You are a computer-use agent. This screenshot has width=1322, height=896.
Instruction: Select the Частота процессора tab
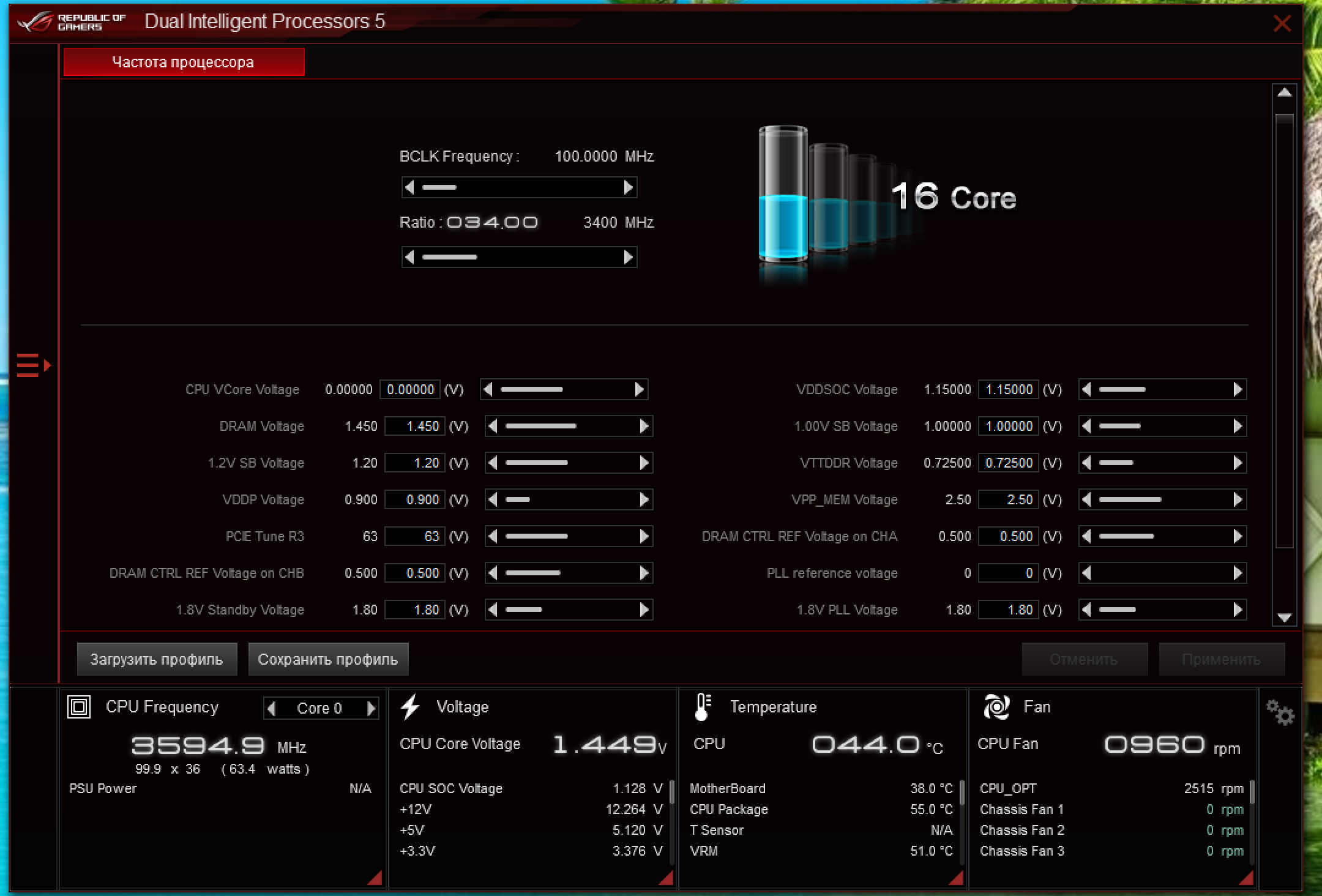pyautogui.click(x=184, y=62)
